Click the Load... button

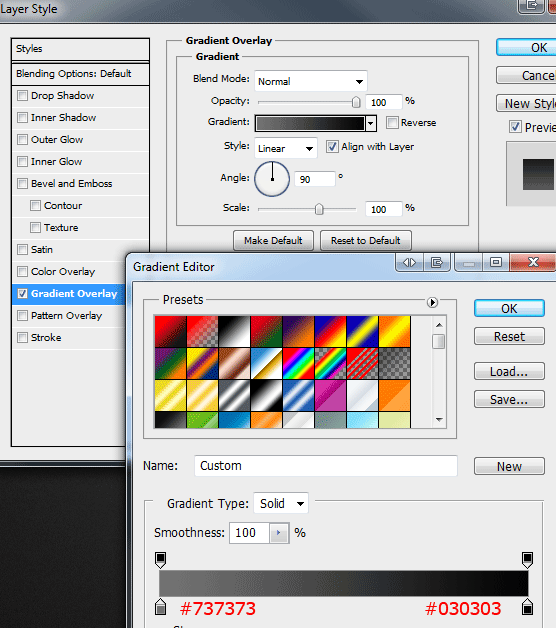[x=509, y=371]
